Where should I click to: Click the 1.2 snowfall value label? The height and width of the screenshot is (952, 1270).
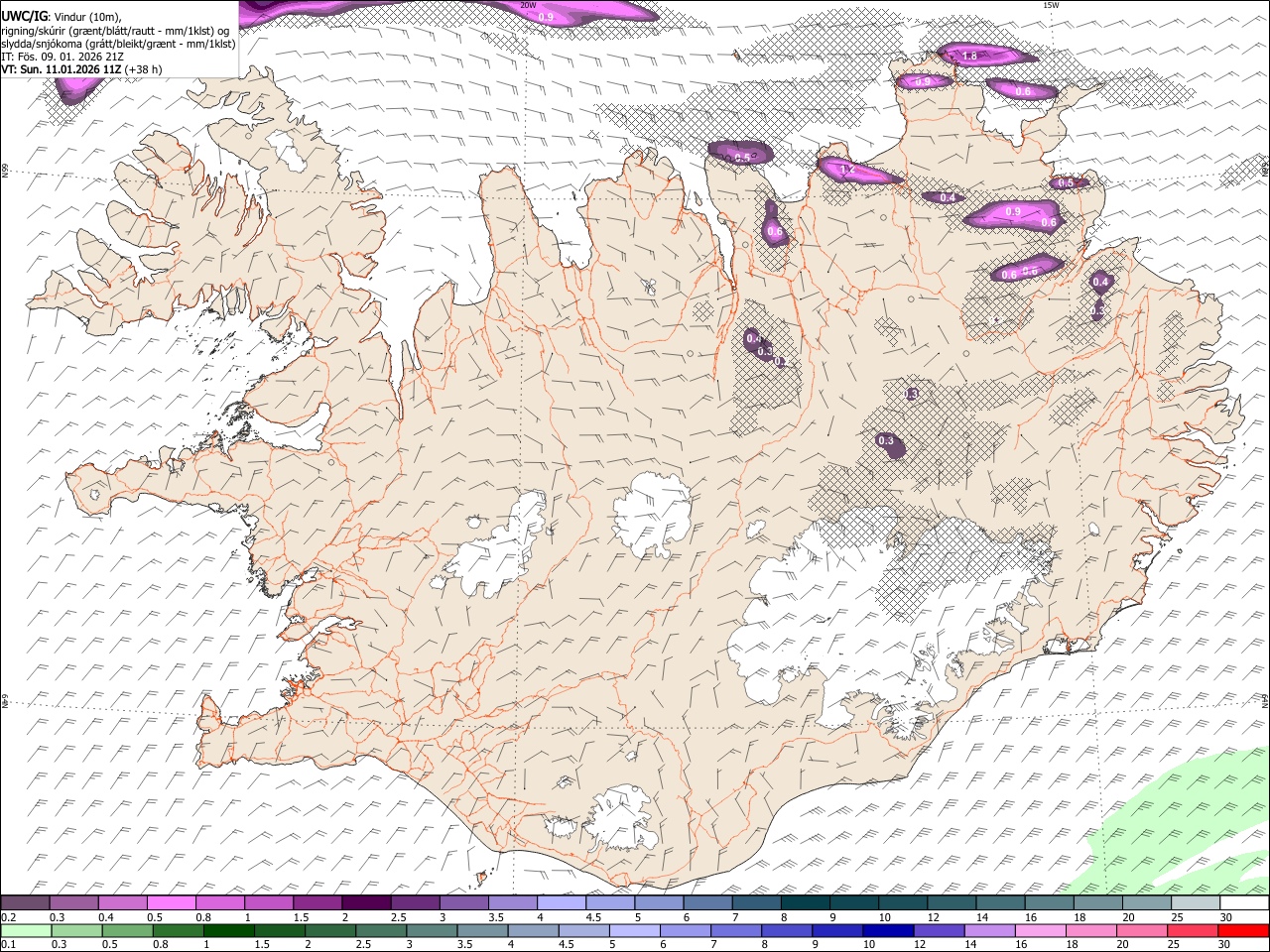847,170
